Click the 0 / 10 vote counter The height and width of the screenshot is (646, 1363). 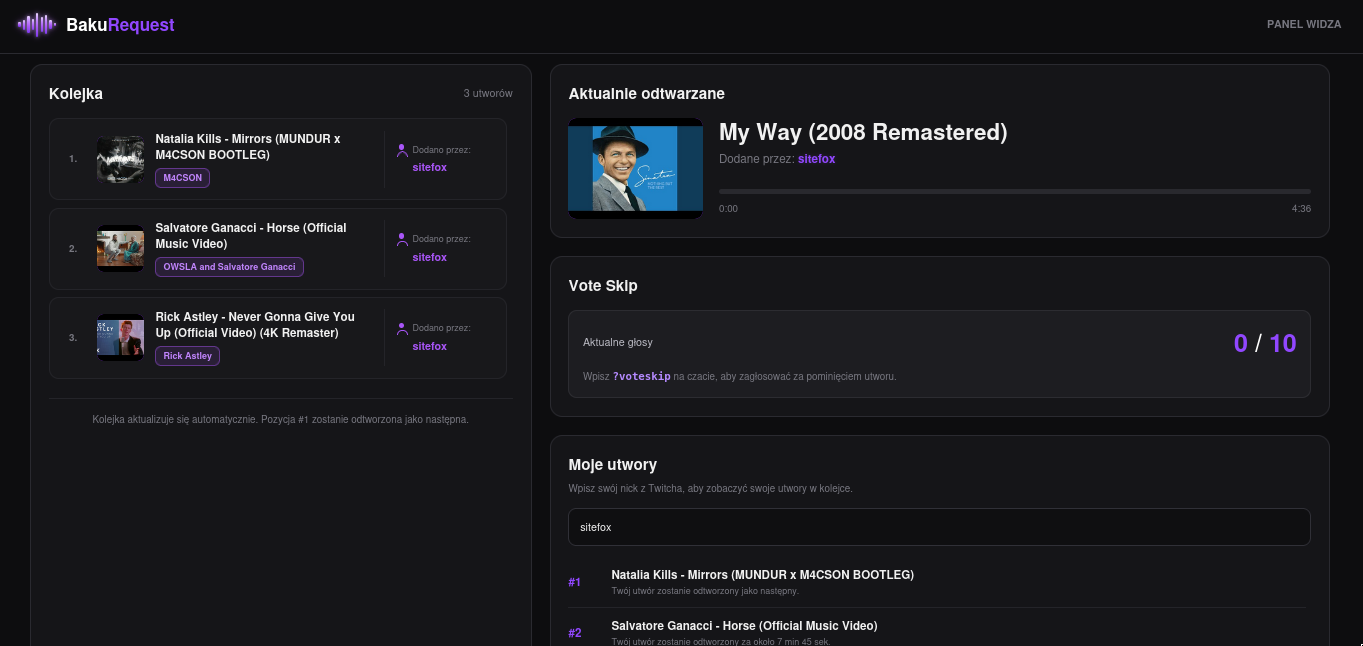pos(1265,344)
